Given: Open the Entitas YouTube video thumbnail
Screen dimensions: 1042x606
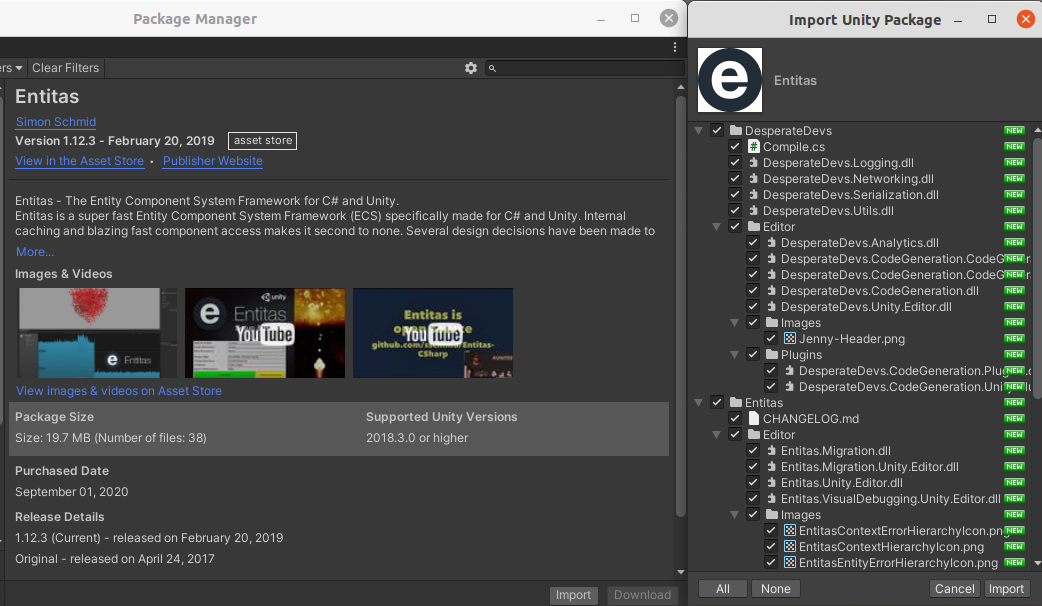Looking at the screenshot, I should [x=264, y=333].
